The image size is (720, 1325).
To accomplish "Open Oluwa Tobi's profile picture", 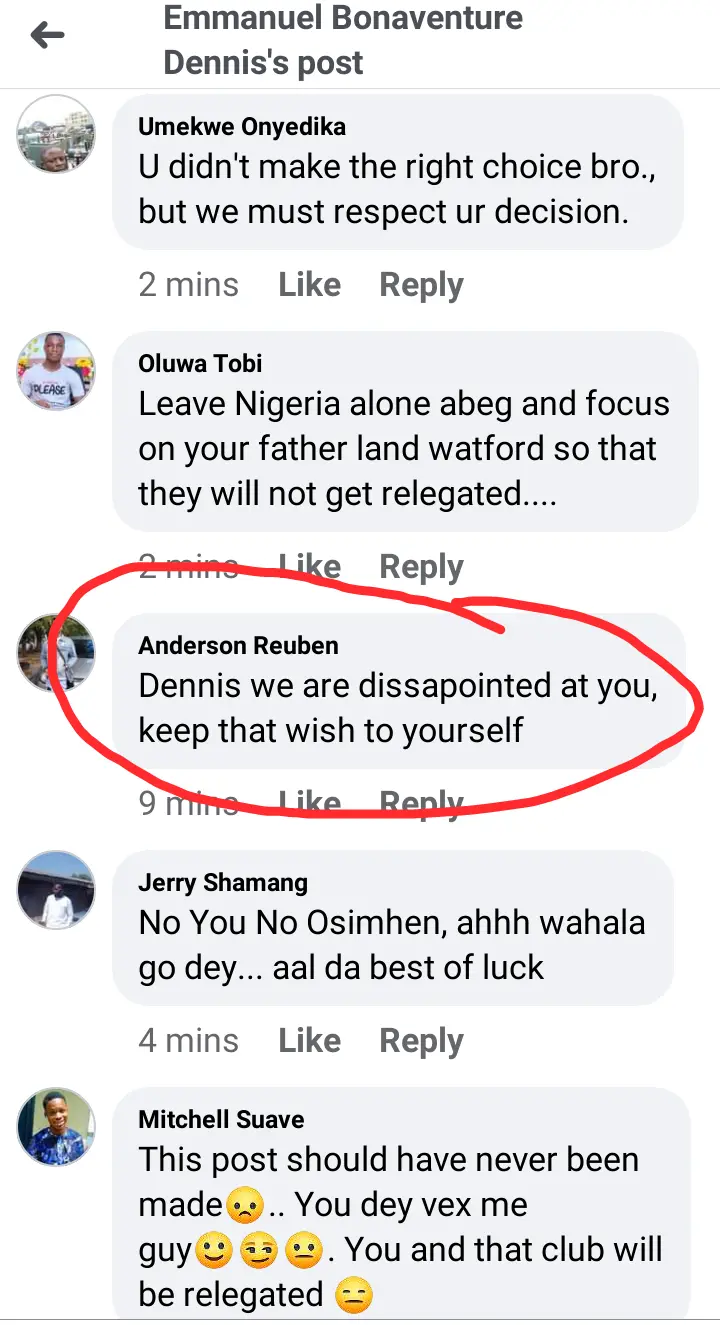I will click(x=56, y=371).
